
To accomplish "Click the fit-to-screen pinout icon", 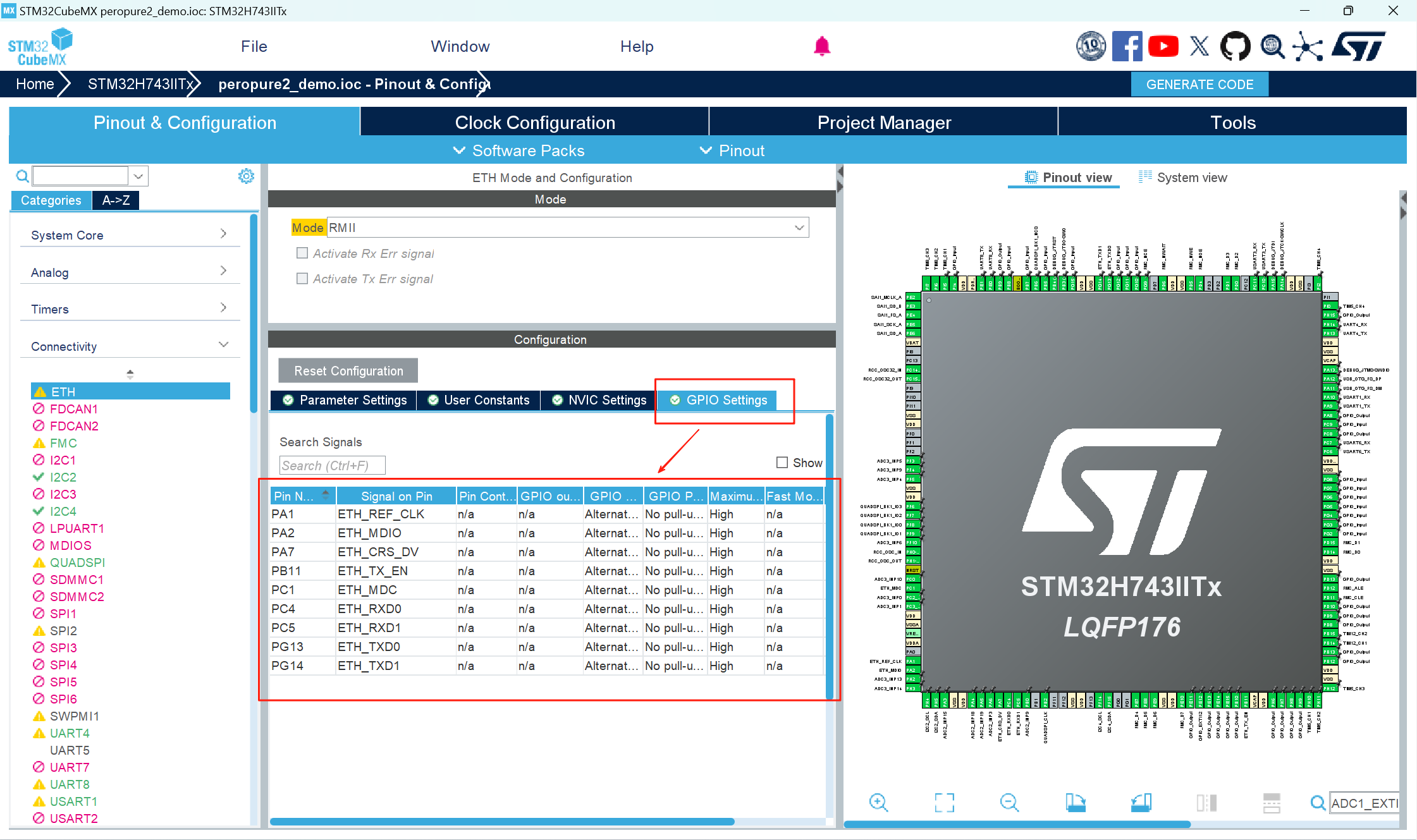I will (x=944, y=803).
